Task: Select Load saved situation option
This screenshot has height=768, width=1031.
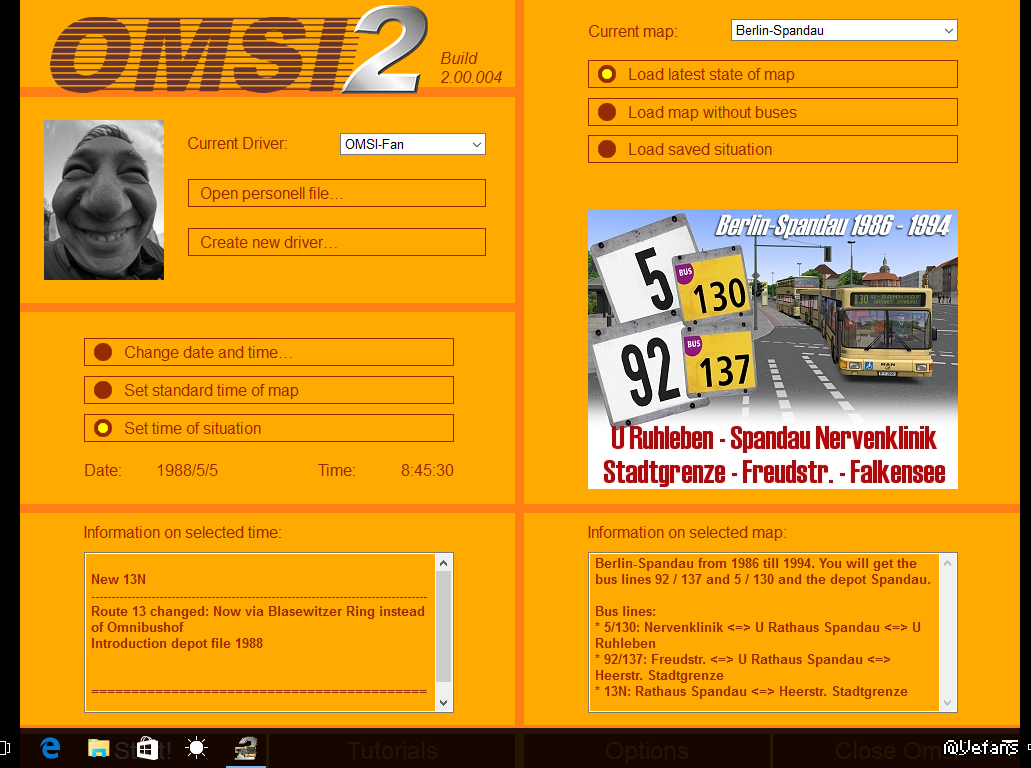Action: pos(773,149)
